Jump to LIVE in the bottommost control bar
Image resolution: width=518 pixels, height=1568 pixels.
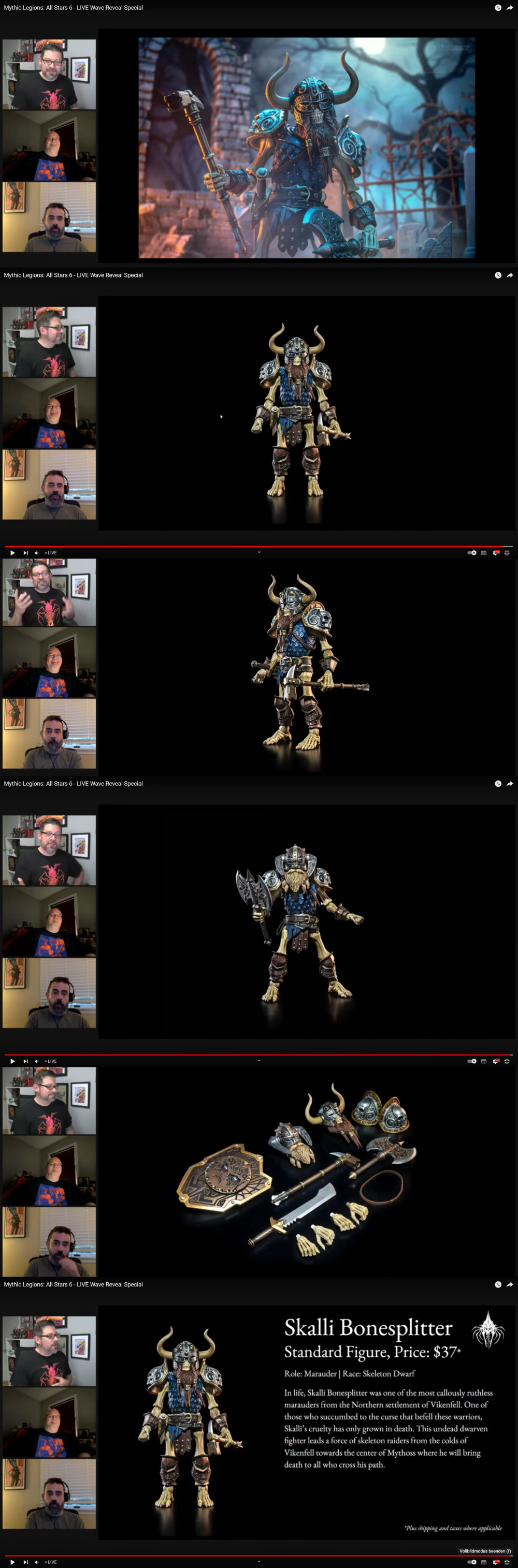coord(51,1562)
